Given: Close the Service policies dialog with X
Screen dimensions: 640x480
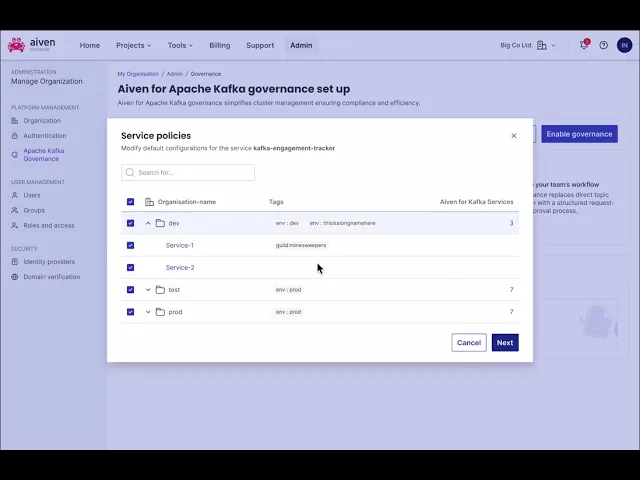Looking at the screenshot, I should (514, 136).
